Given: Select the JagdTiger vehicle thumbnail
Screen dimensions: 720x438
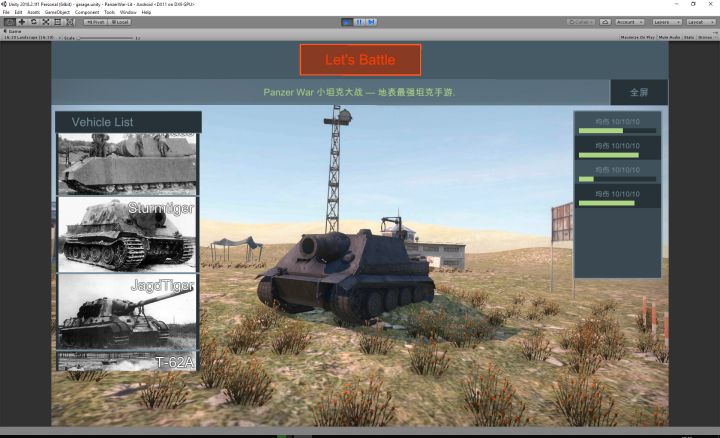Looking at the screenshot, I should point(127,311).
